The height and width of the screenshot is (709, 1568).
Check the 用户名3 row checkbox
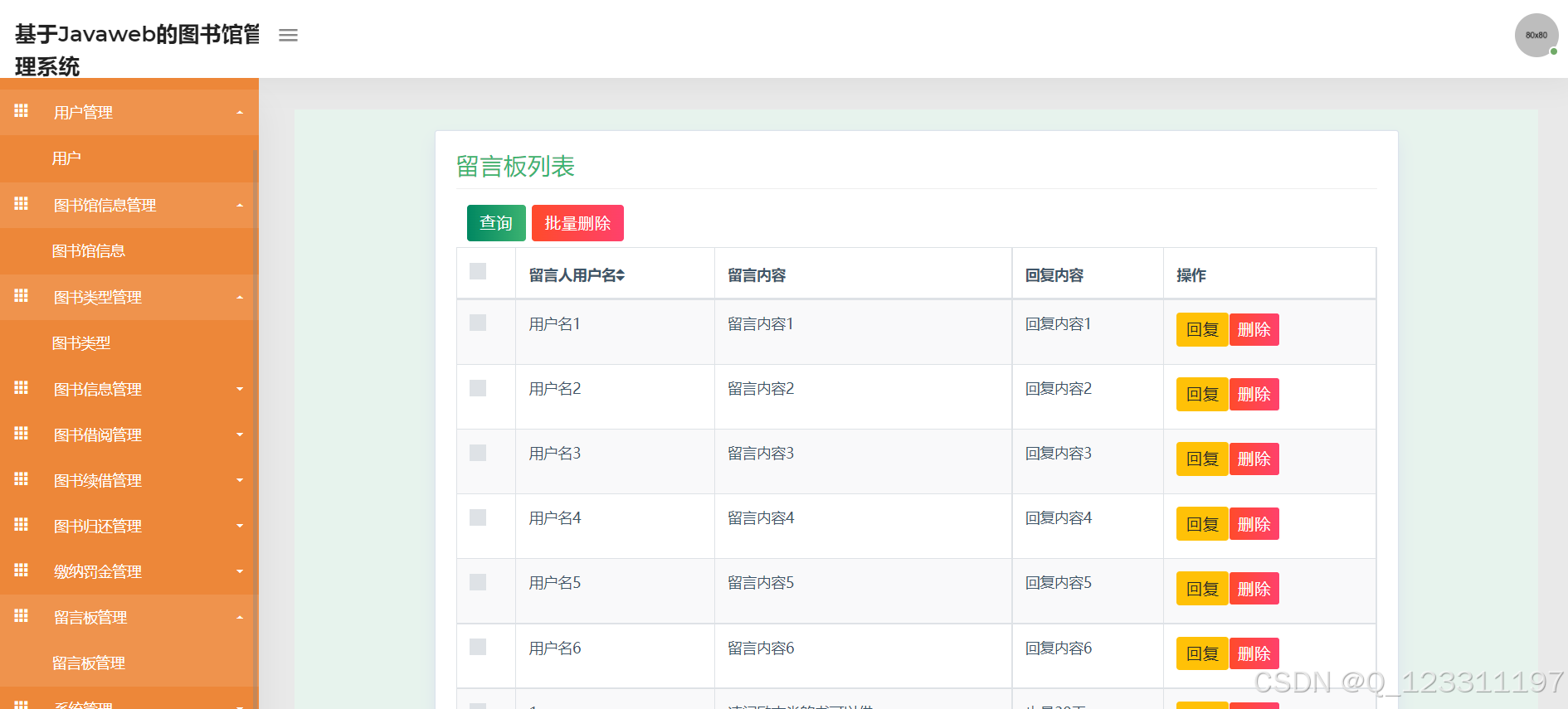coord(478,453)
